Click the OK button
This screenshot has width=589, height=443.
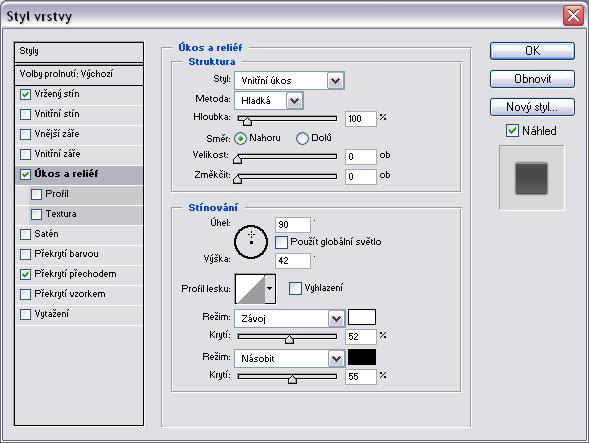click(x=532, y=51)
